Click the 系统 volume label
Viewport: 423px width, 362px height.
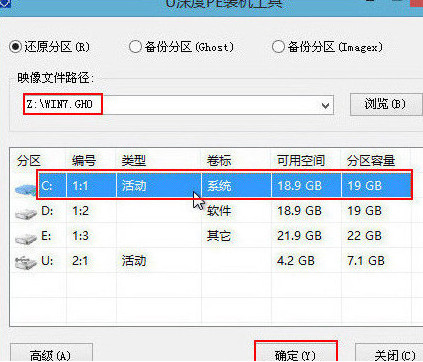219,185
